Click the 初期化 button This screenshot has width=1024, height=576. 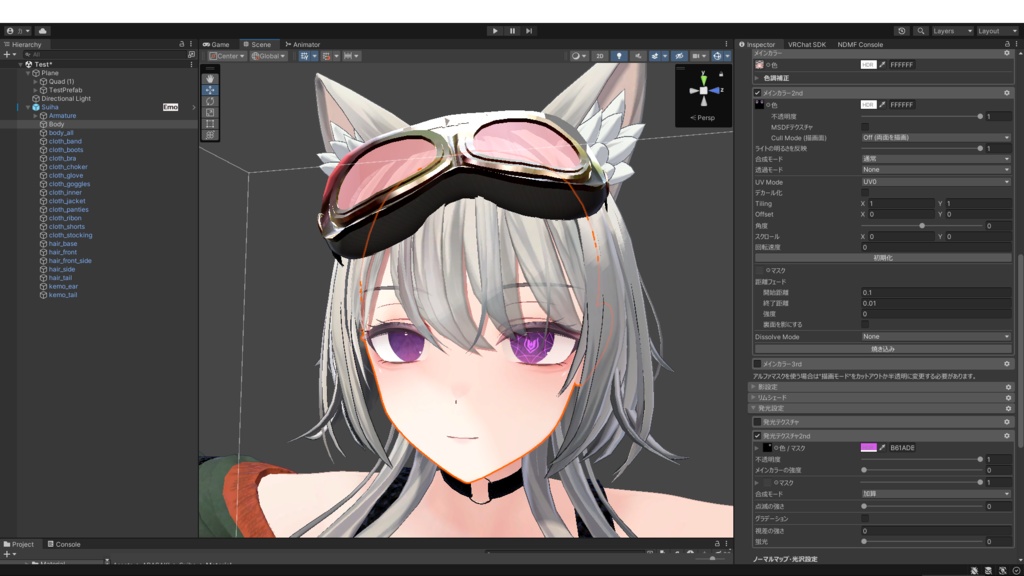click(883, 258)
